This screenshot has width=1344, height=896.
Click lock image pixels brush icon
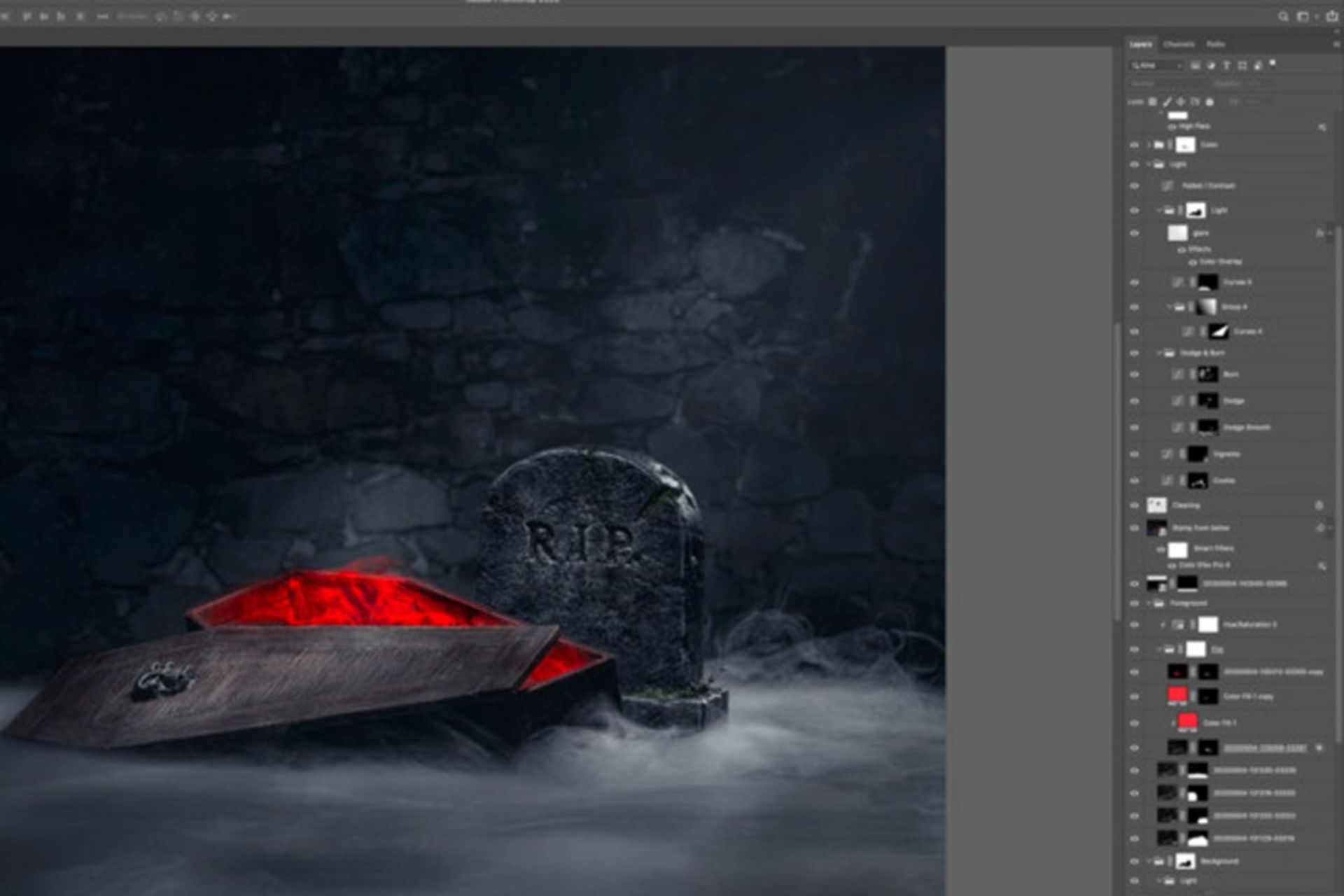click(1167, 102)
